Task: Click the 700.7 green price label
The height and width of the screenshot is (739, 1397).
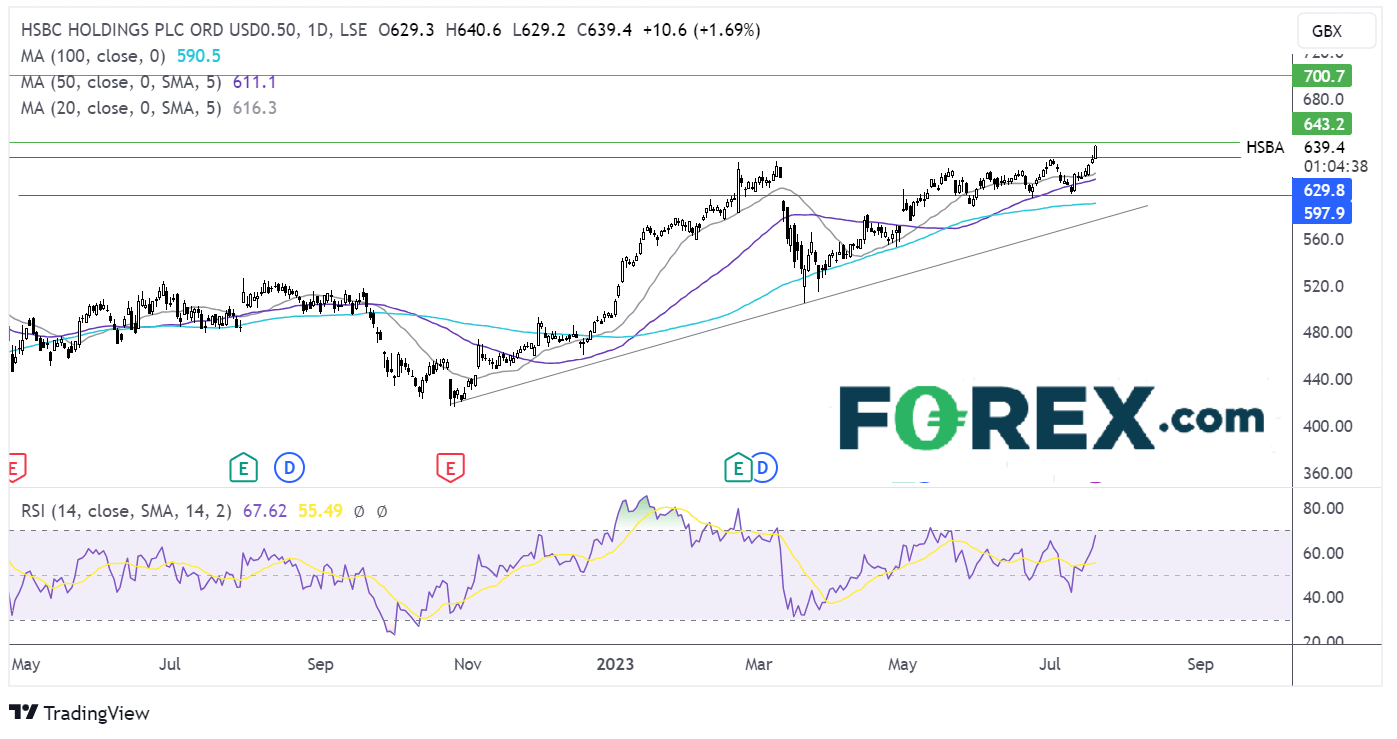Action: coord(1323,76)
